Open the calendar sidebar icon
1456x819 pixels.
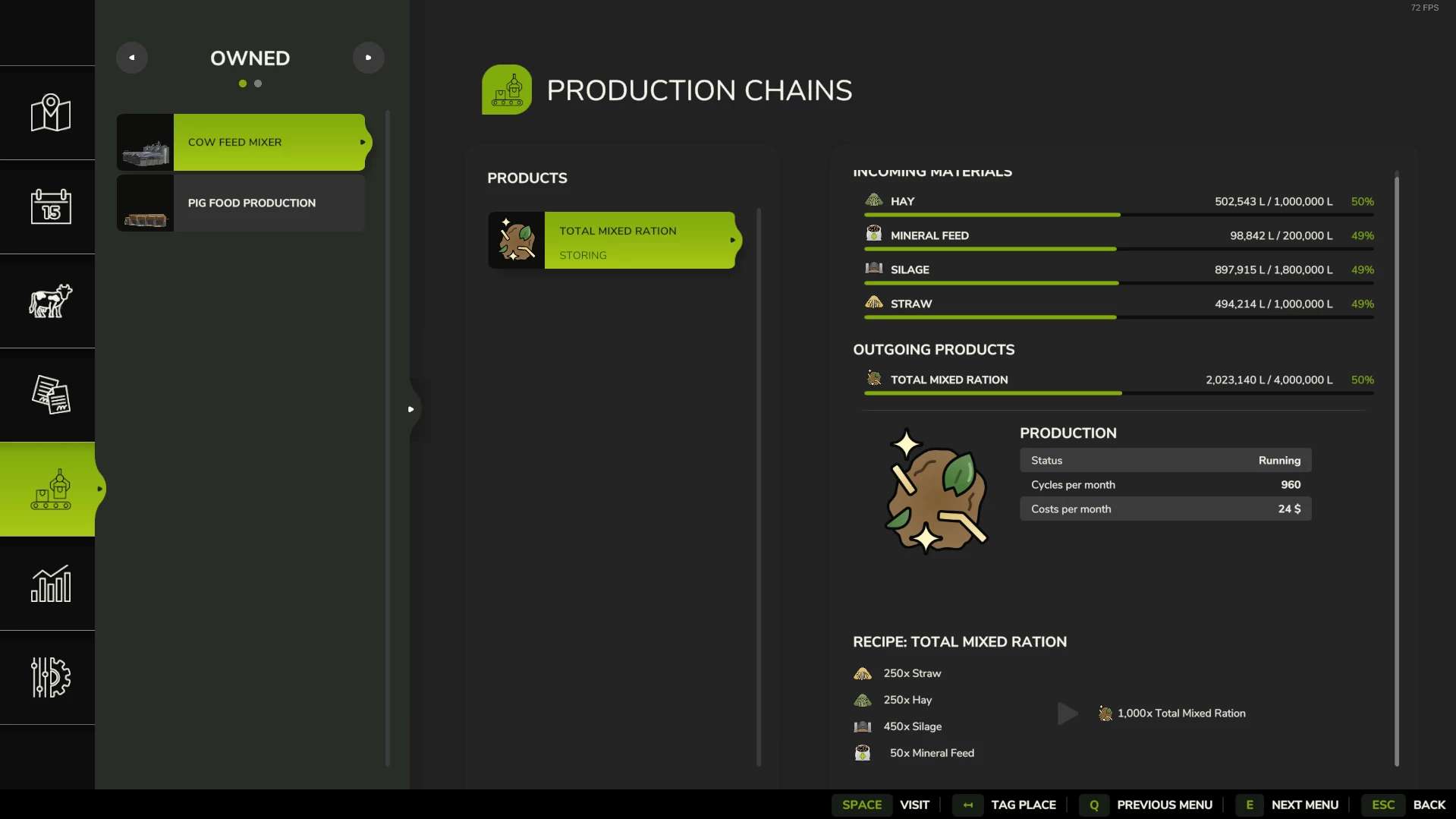coord(50,206)
